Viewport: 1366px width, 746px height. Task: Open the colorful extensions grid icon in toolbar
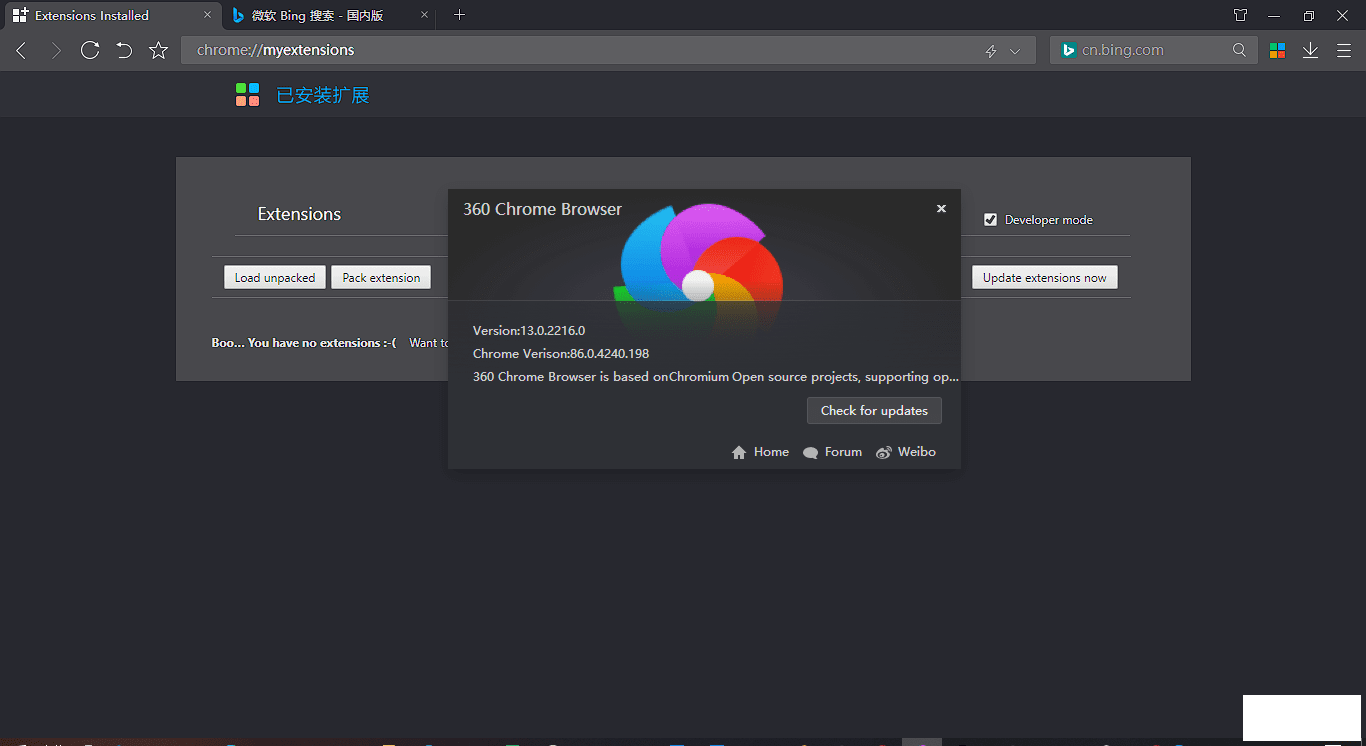click(x=1277, y=50)
